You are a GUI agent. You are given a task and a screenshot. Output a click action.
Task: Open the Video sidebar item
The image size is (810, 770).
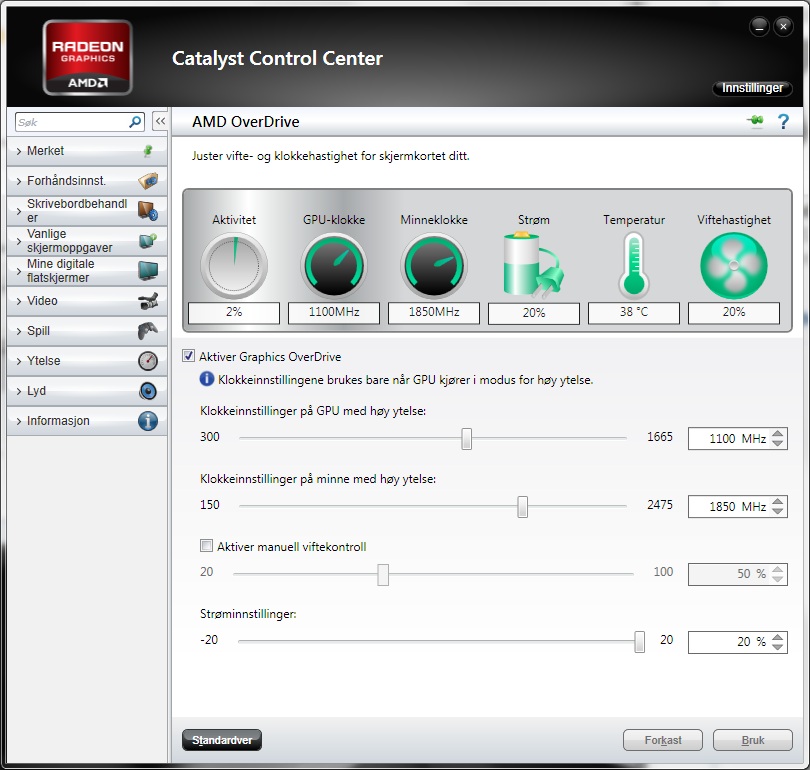87,301
